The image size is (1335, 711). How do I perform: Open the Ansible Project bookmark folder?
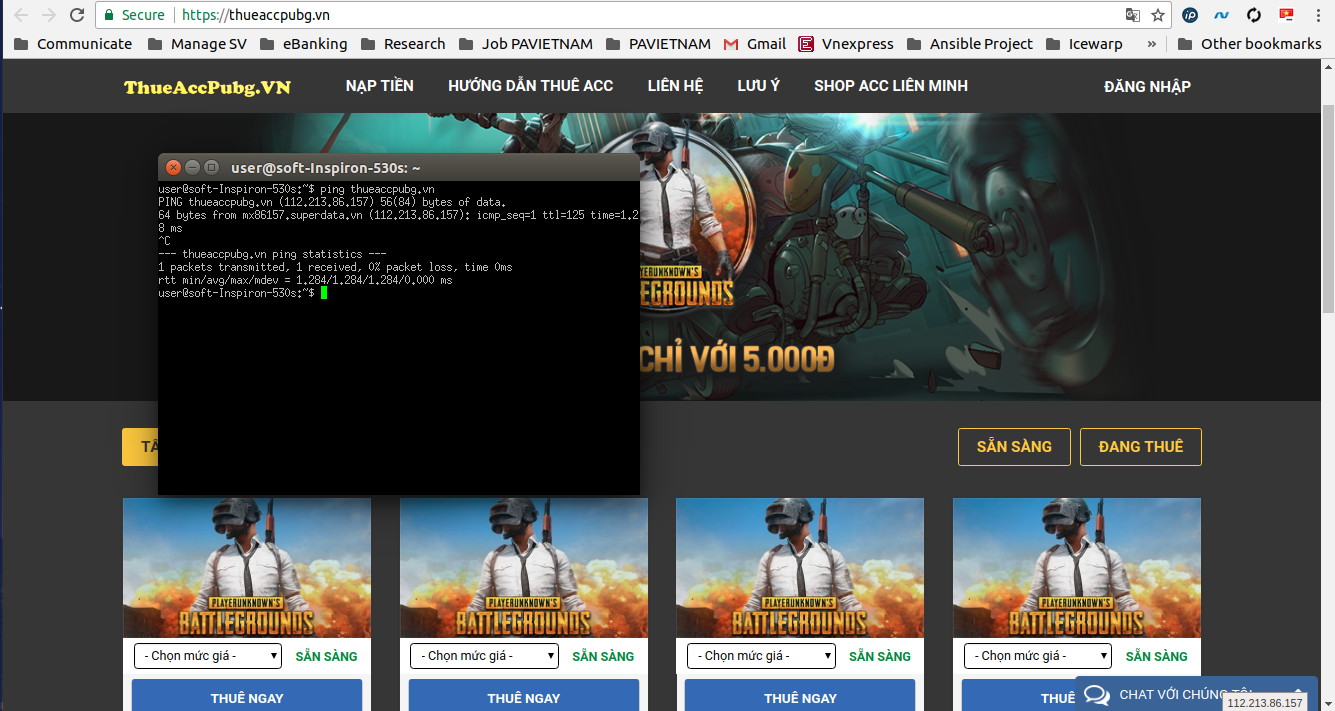tap(970, 44)
